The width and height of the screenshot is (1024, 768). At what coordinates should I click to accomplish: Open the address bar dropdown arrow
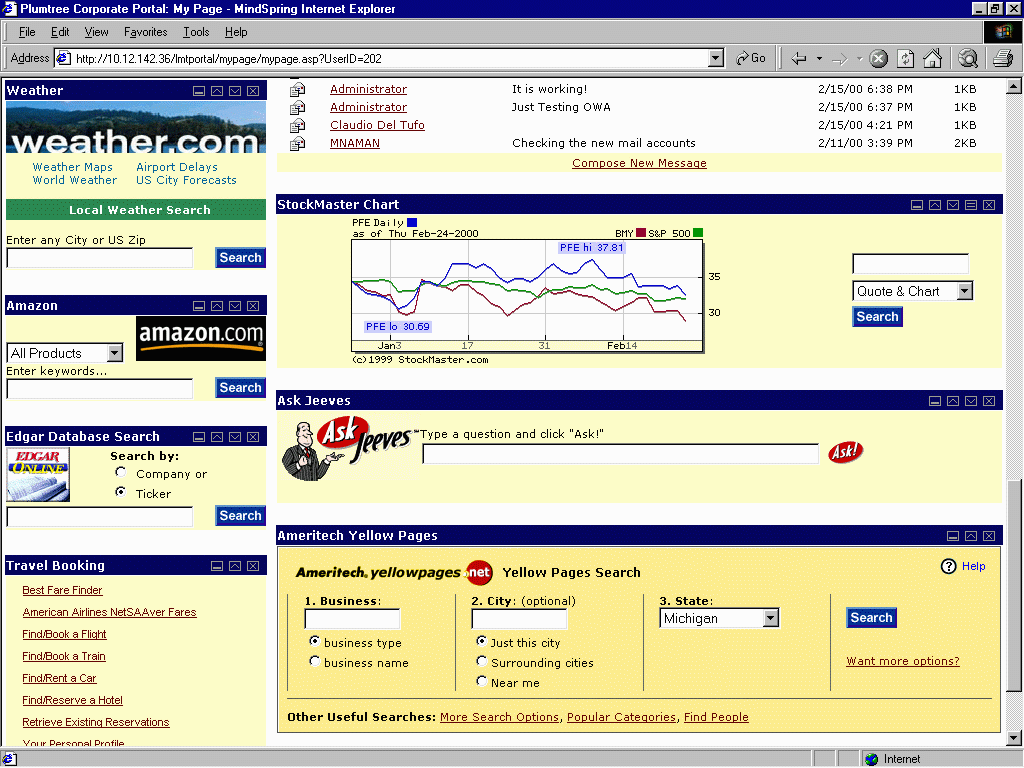[x=716, y=59]
